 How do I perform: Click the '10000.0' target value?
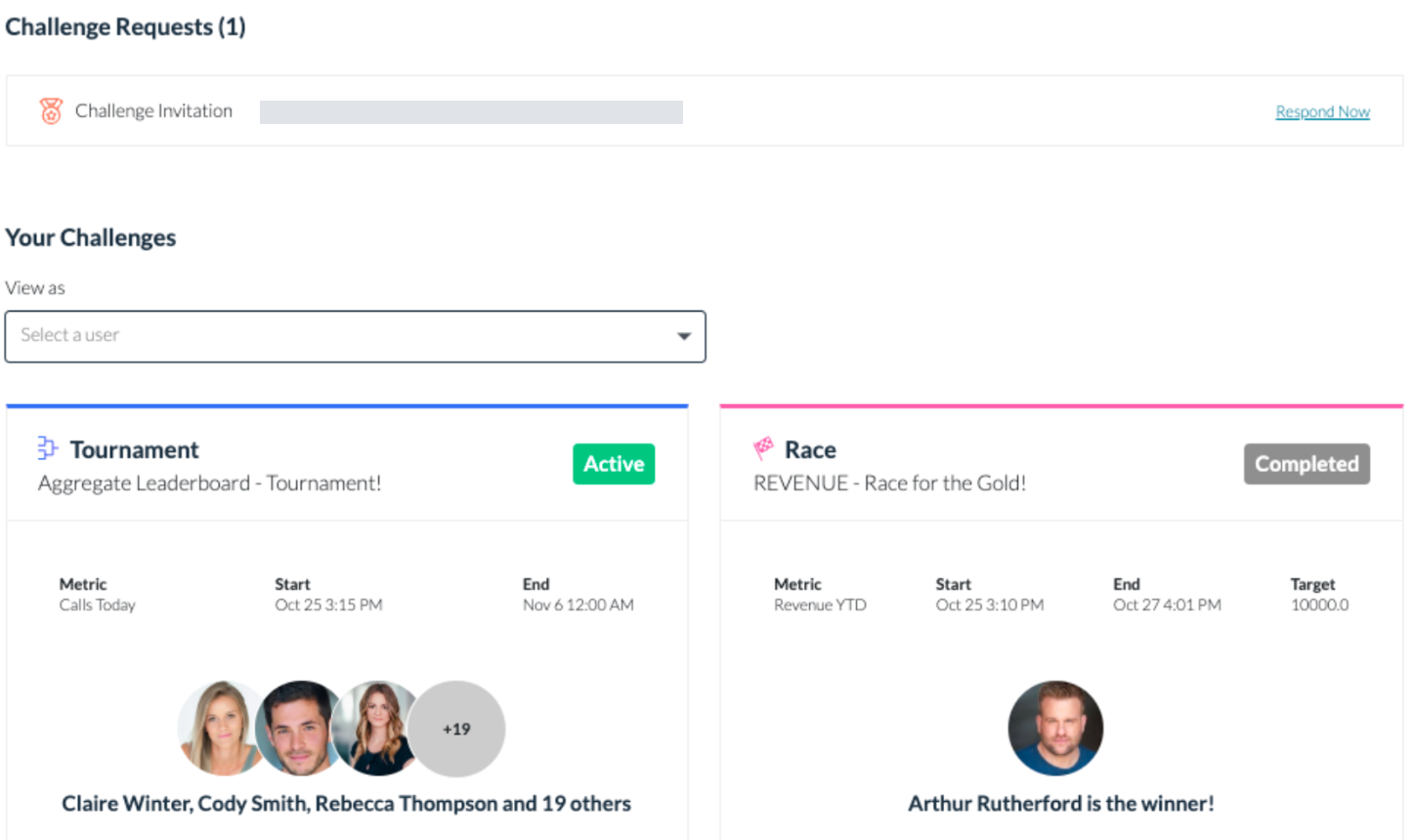(x=1319, y=605)
